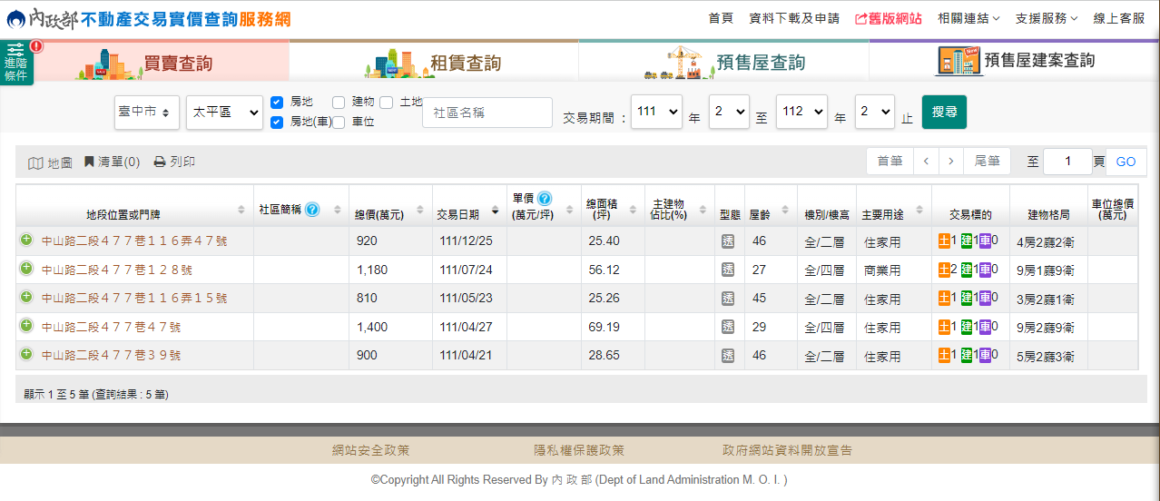Expand the 支援服務 menu
The height and width of the screenshot is (501, 1160).
click(x=1047, y=19)
